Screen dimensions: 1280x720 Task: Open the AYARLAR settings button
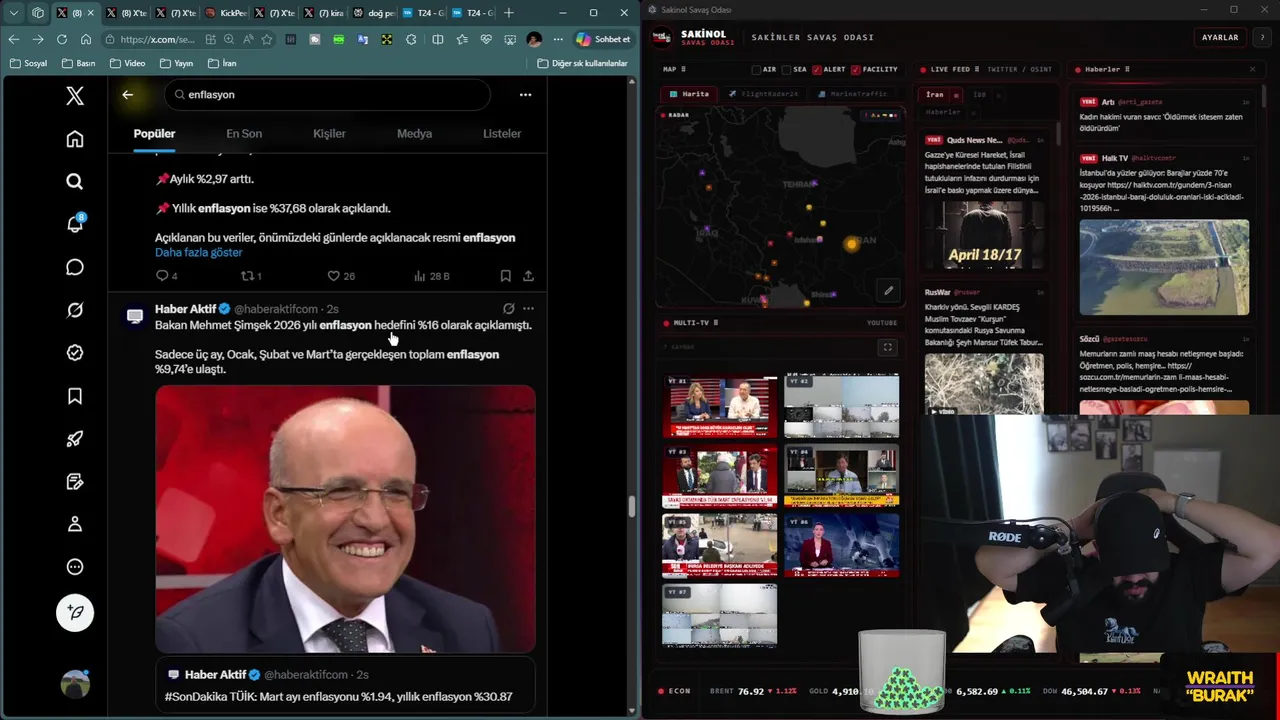1220,37
